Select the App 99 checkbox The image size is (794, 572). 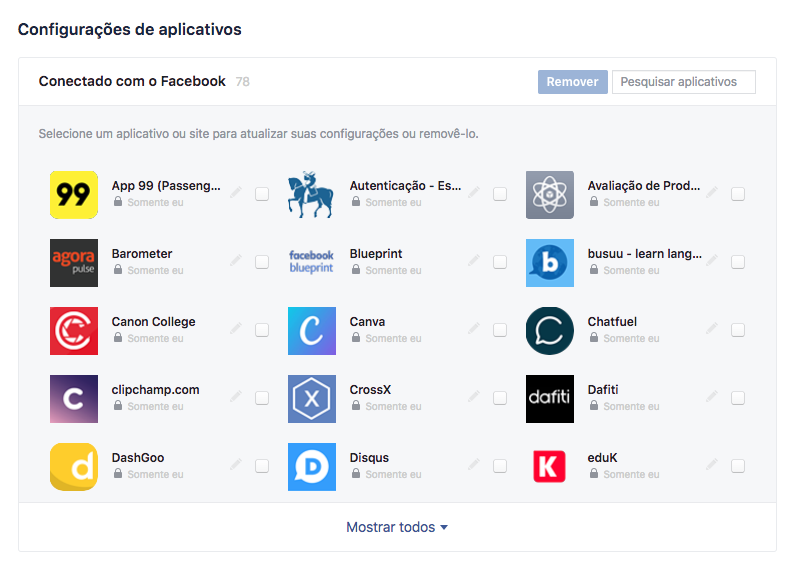[x=262, y=194]
